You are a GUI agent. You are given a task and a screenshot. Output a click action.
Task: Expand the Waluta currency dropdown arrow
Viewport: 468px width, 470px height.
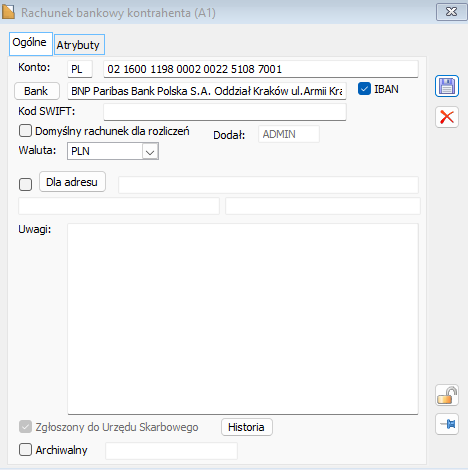tap(150, 152)
